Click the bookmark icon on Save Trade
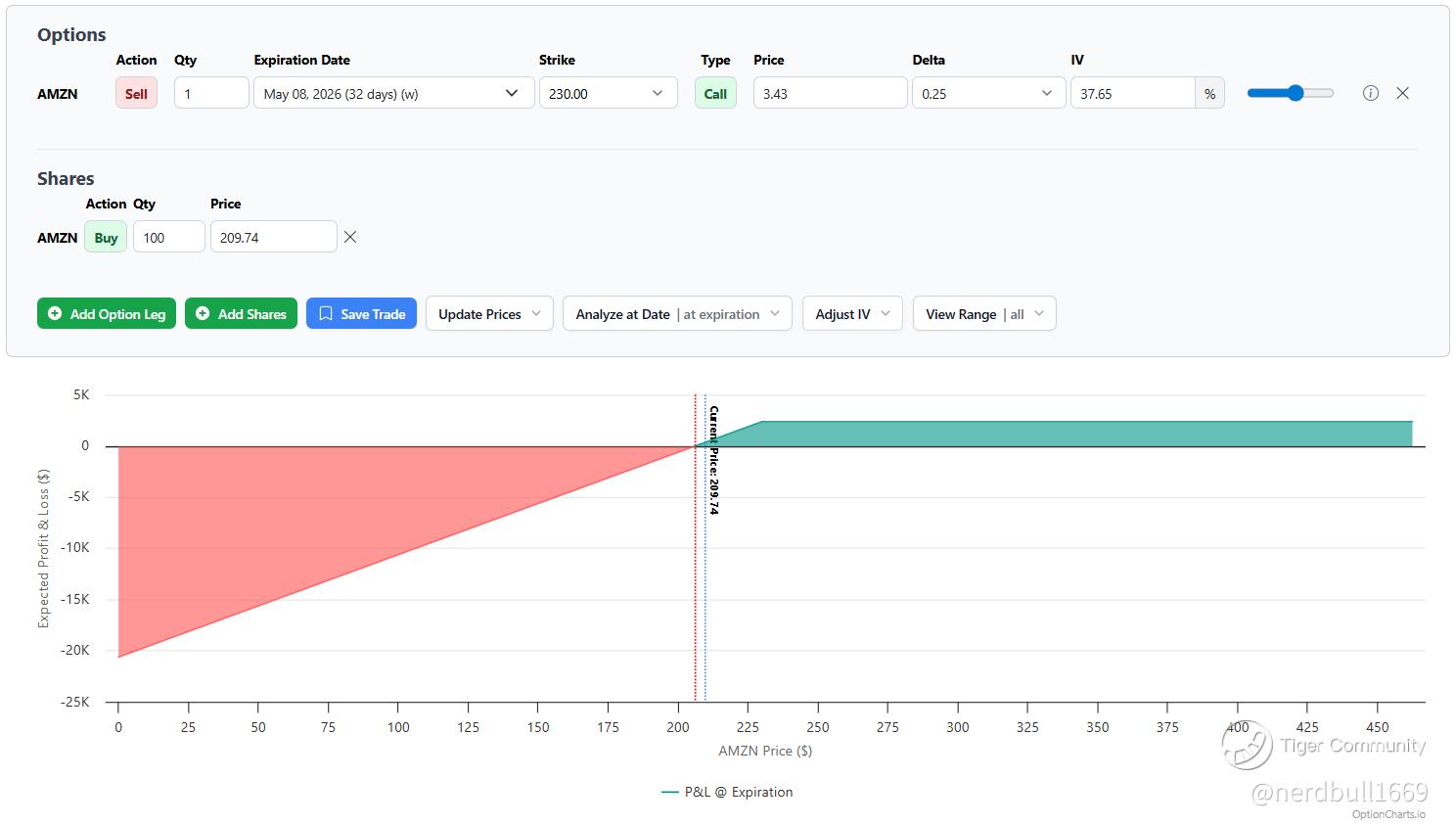Viewport: 1456px width, 825px height. coord(326,313)
